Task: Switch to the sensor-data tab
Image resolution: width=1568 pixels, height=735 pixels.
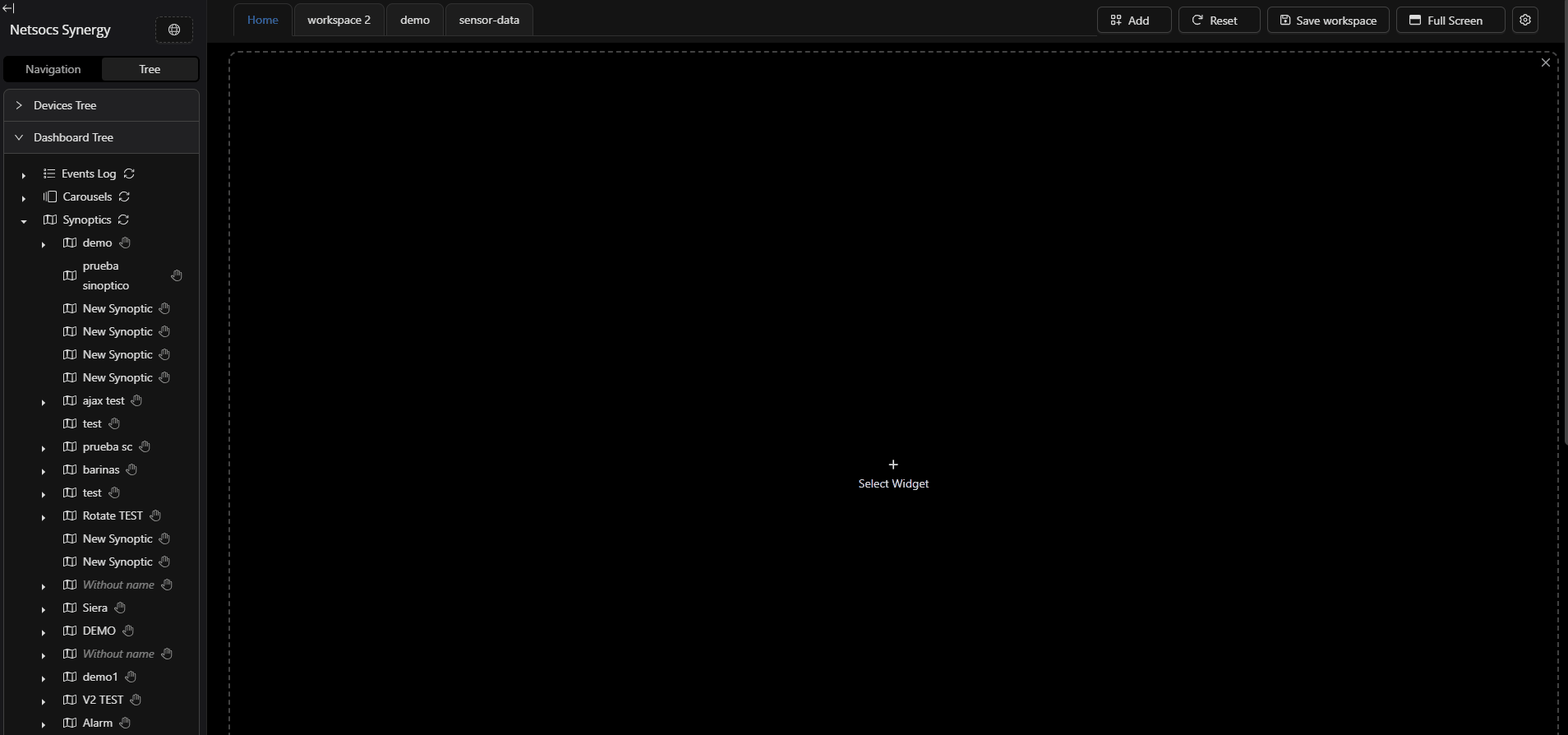Action: click(x=489, y=20)
